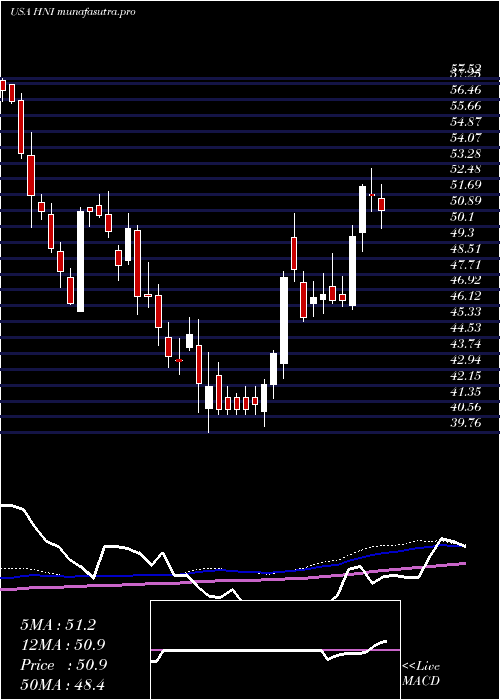The width and height of the screenshot is (500, 700).
Task: Click the 40.56 price axis label
Action: 465,407
